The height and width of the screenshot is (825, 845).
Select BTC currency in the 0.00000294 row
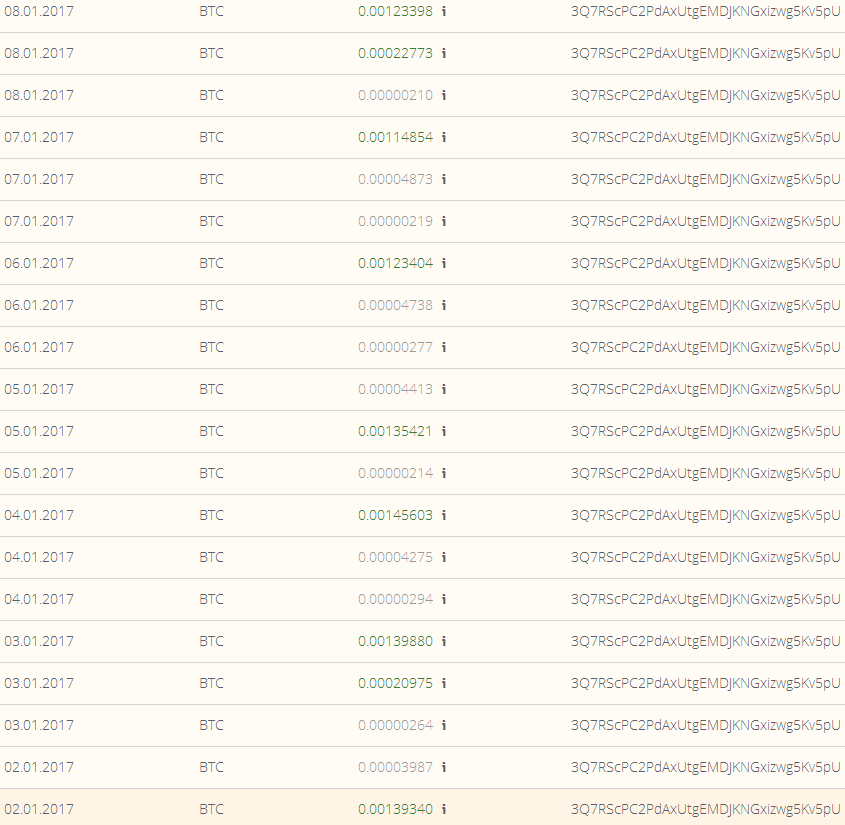pyautogui.click(x=211, y=600)
